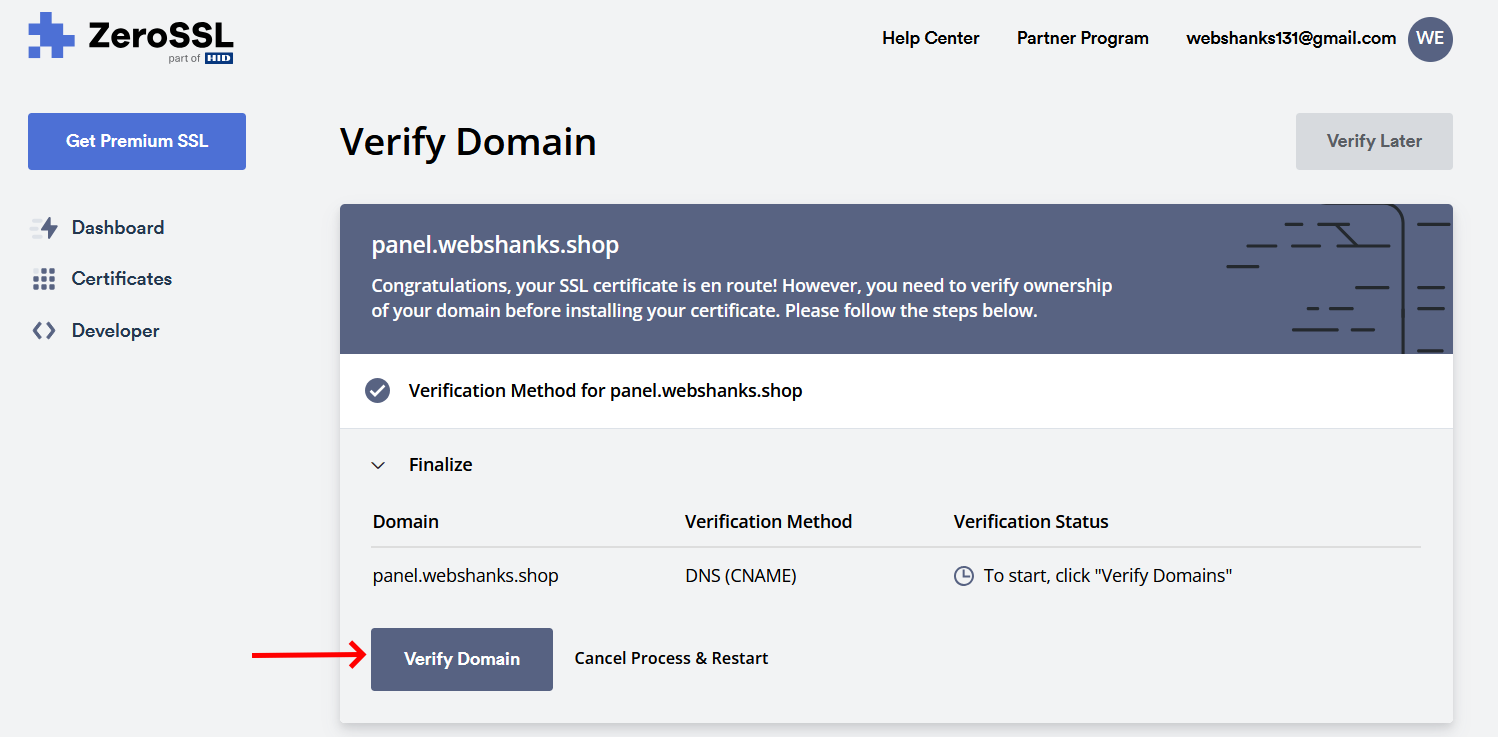Click the 'To start, click Verify Domains' status

coord(1108,576)
